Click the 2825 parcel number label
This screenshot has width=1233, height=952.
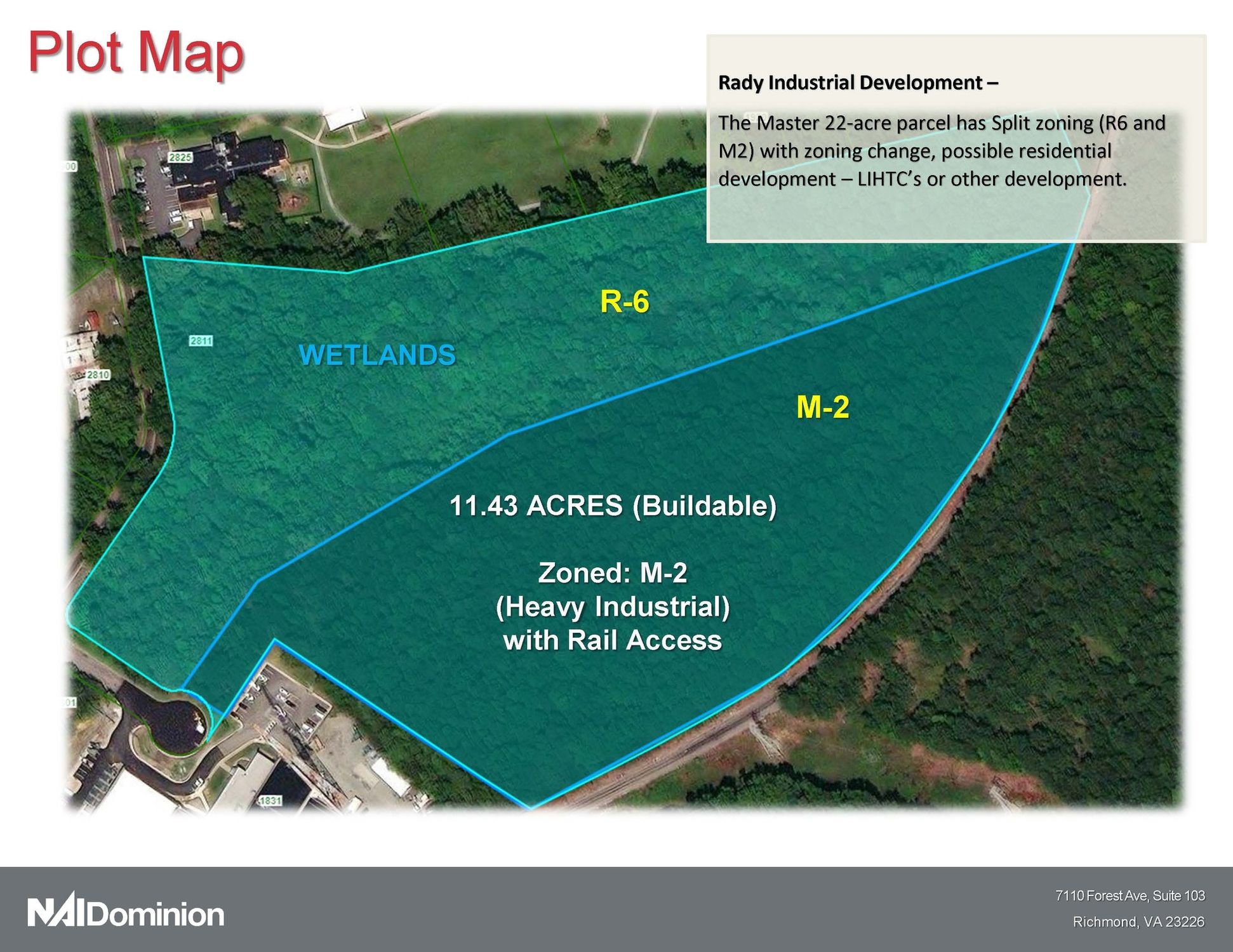click(180, 157)
